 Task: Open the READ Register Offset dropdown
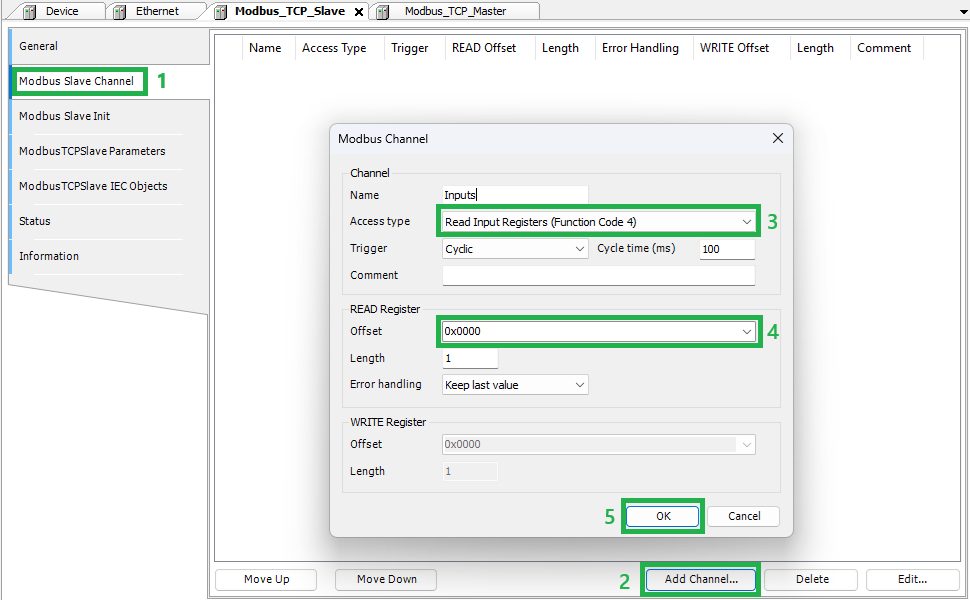click(x=598, y=331)
